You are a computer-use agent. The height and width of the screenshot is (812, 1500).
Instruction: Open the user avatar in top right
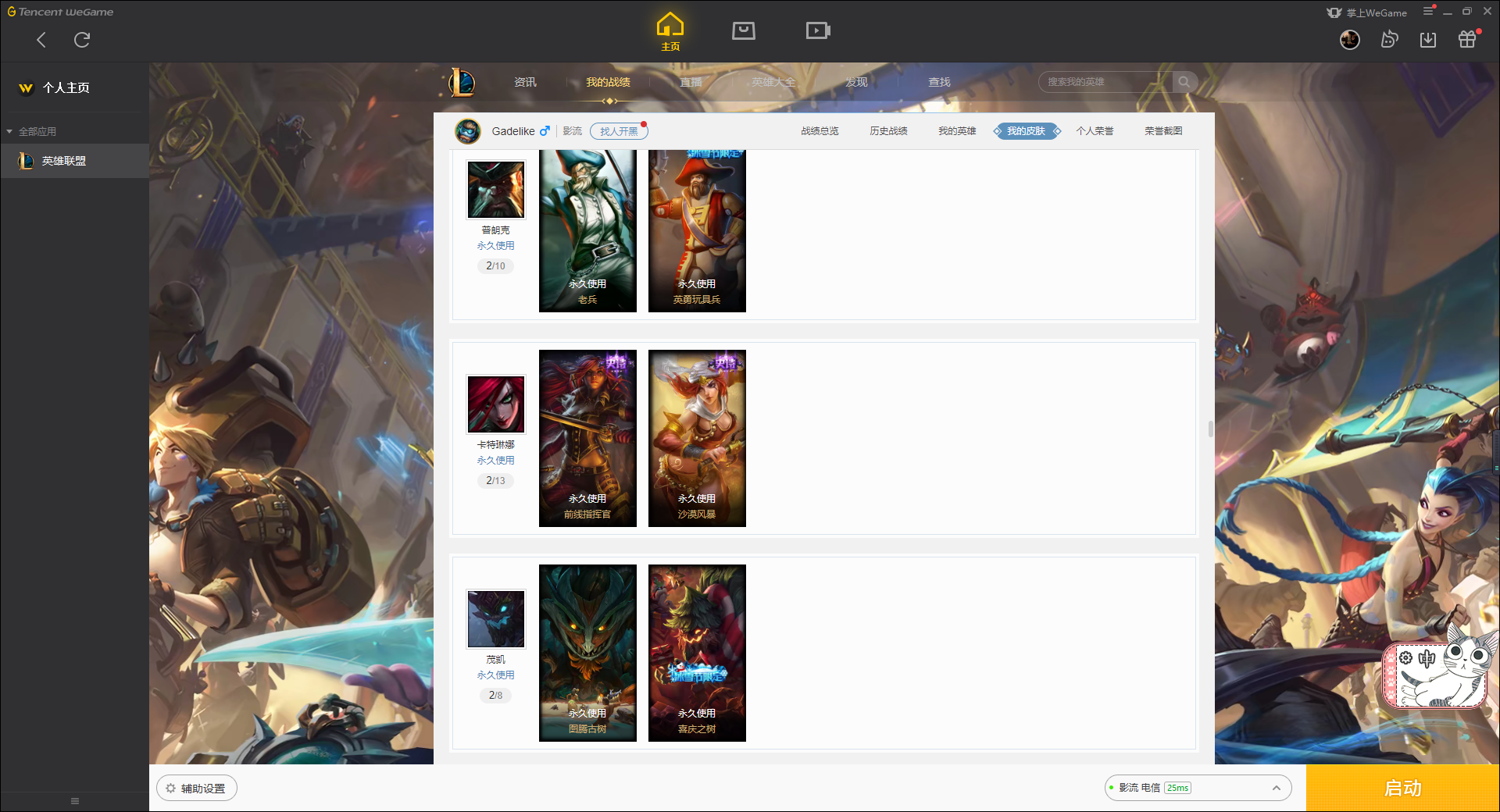coord(1349,40)
